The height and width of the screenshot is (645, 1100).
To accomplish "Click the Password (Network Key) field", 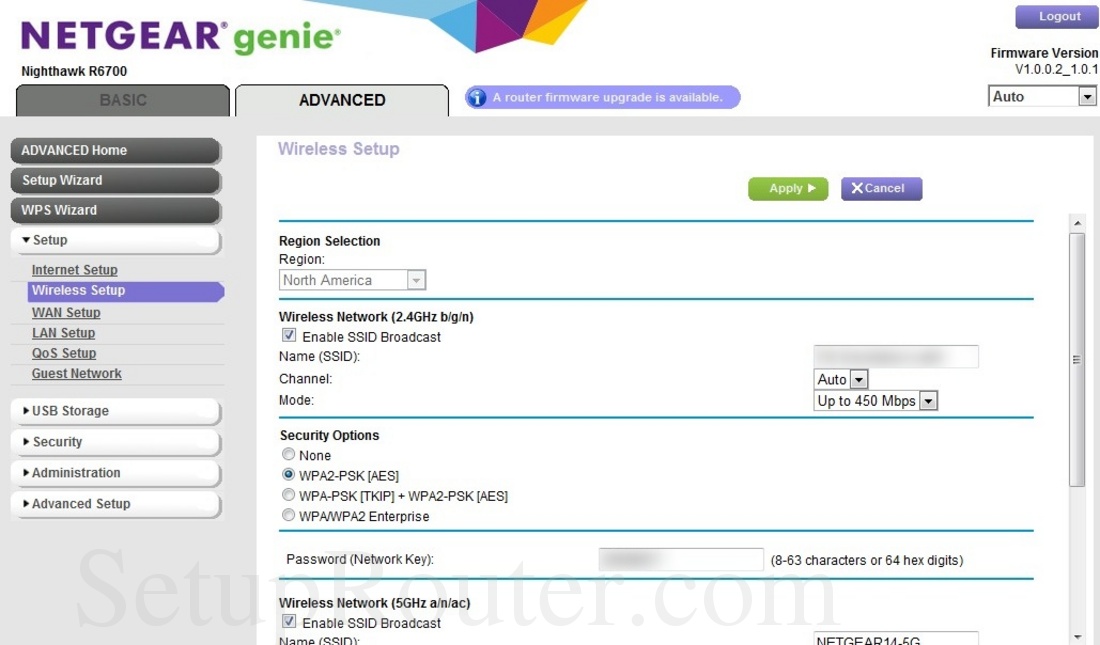I will [680, 560].
